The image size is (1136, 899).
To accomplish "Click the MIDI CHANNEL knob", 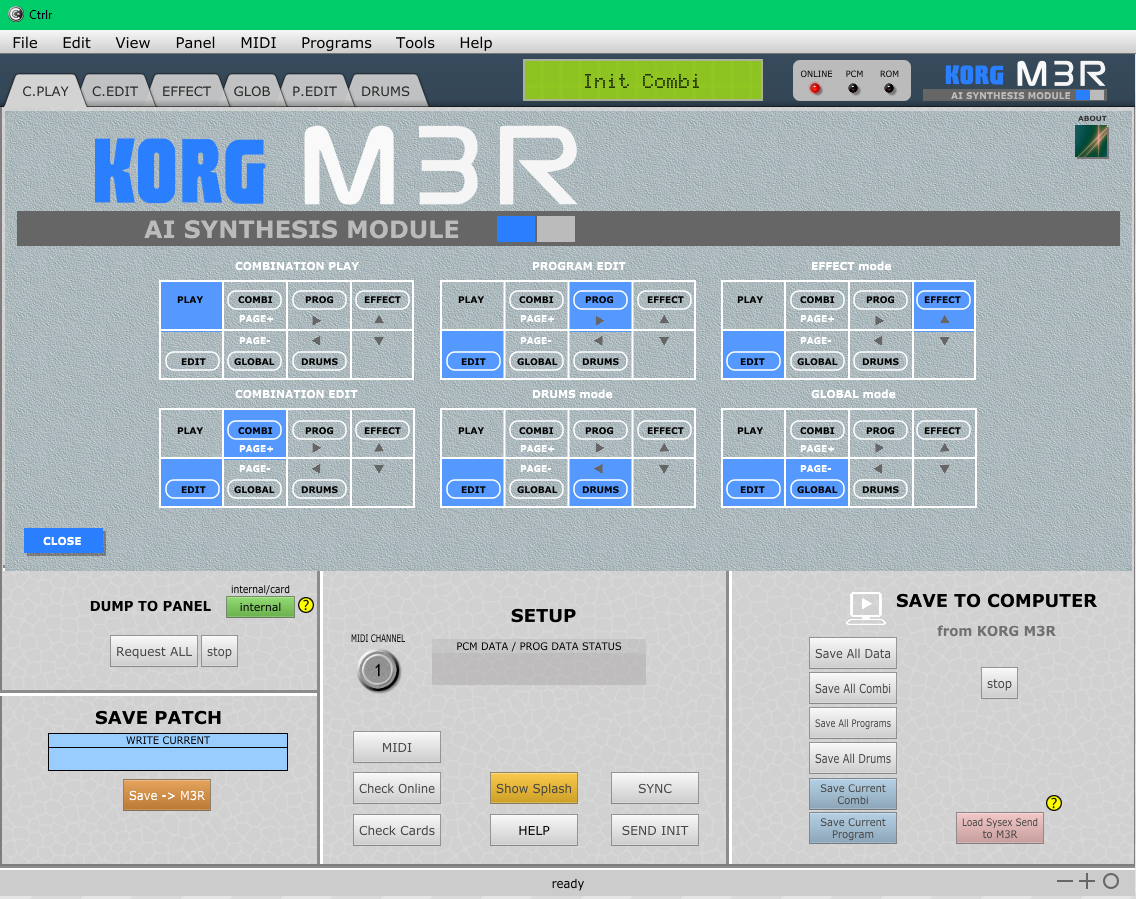I will pyautogui.click(x=377, y=670).
